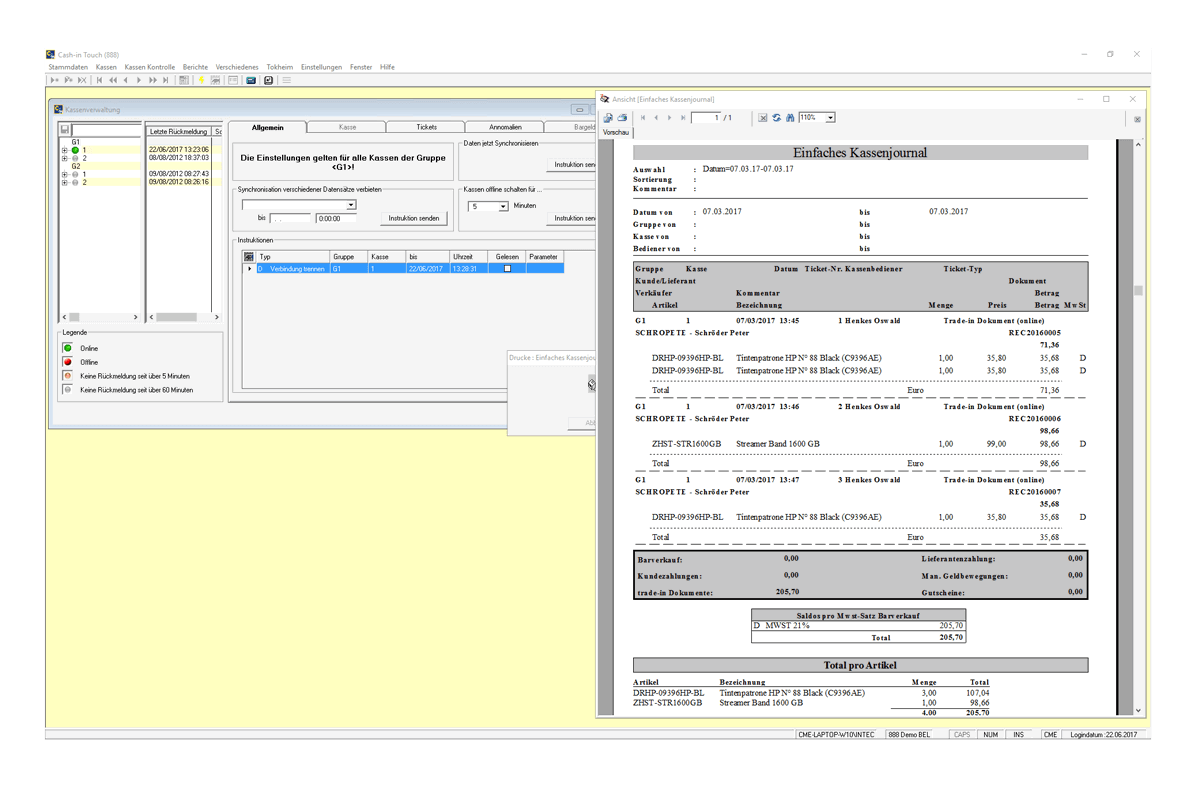Click the blue cash register toolbar icon
This screenshot has width=1200, height=787.
[x=251, y=80]
